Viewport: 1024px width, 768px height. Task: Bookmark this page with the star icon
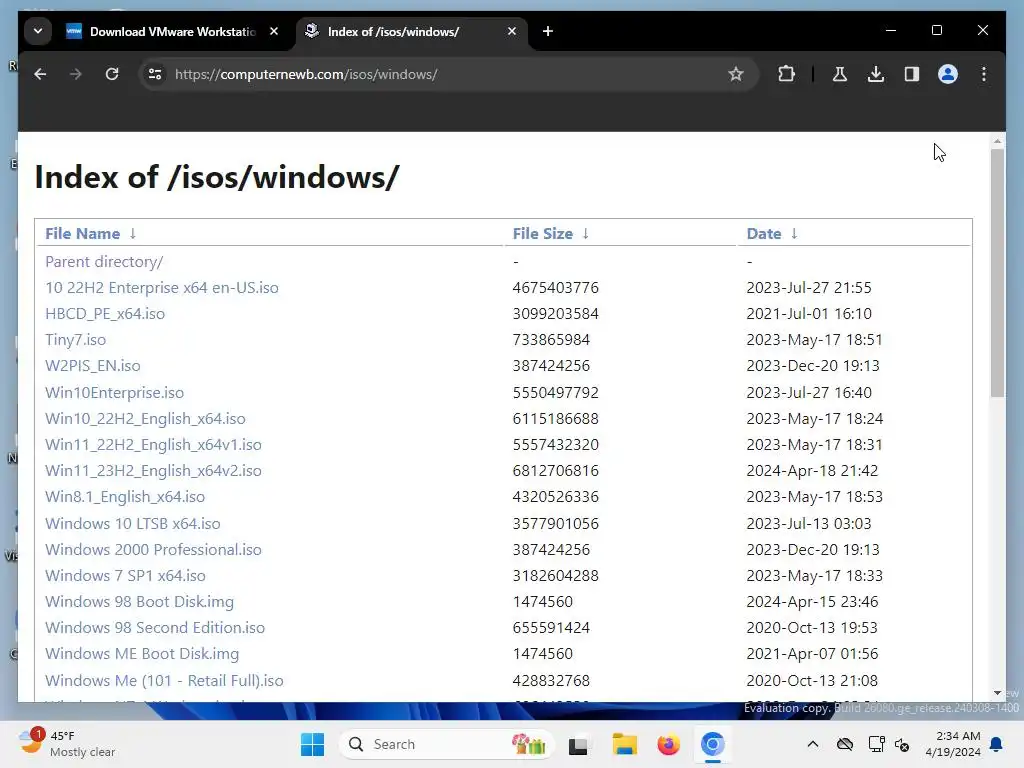[x=736, y=74]
